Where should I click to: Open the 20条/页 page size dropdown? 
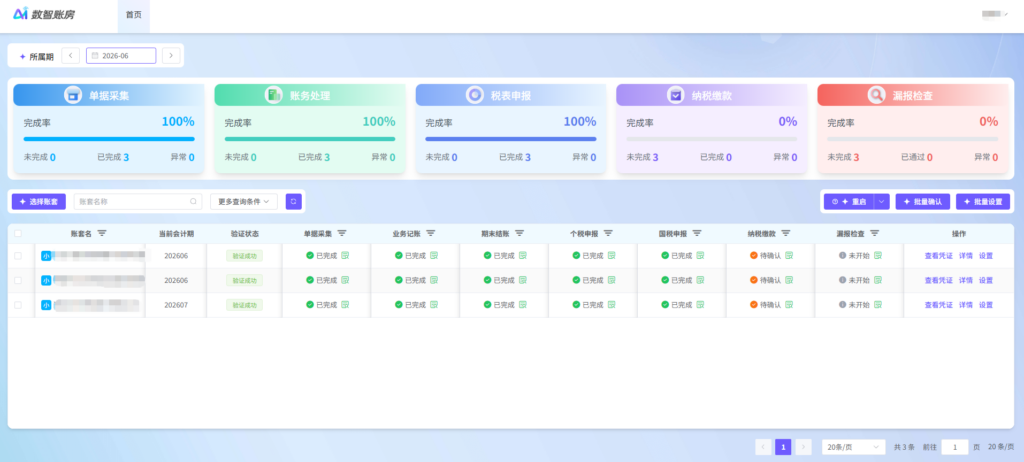click(x=854, y=447)
